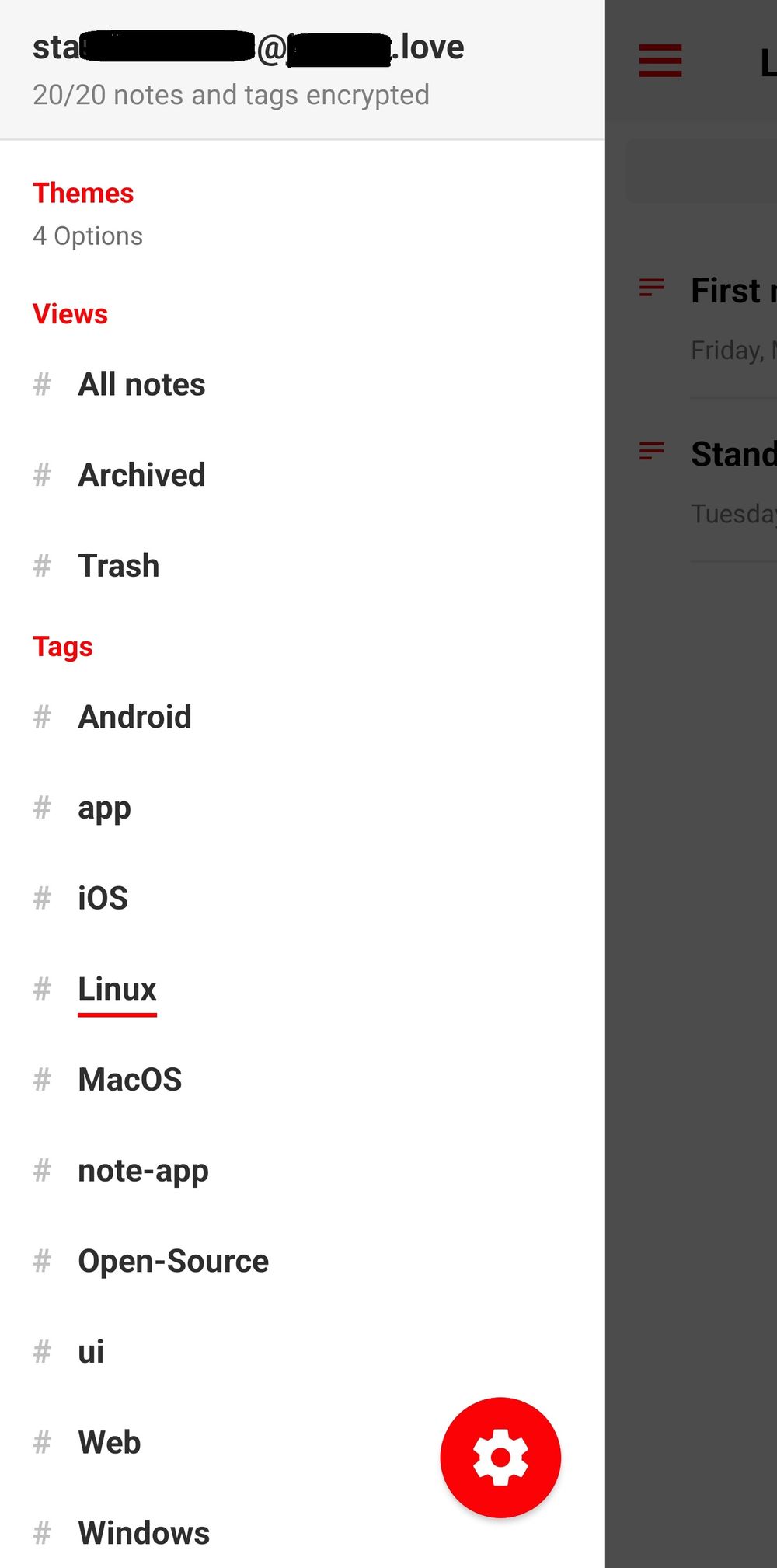Open the Archived view

pos(141,475)
